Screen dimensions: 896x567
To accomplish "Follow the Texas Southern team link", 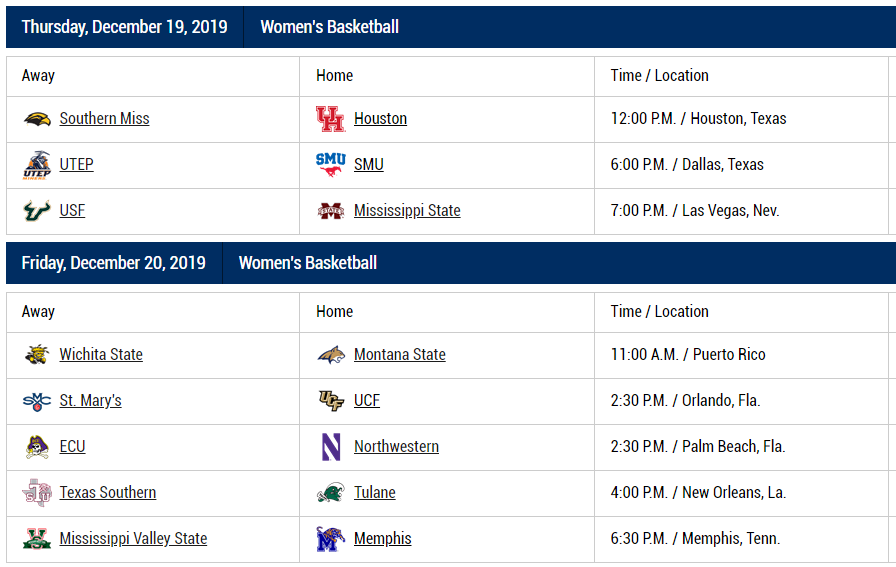I will click(107, 492).
